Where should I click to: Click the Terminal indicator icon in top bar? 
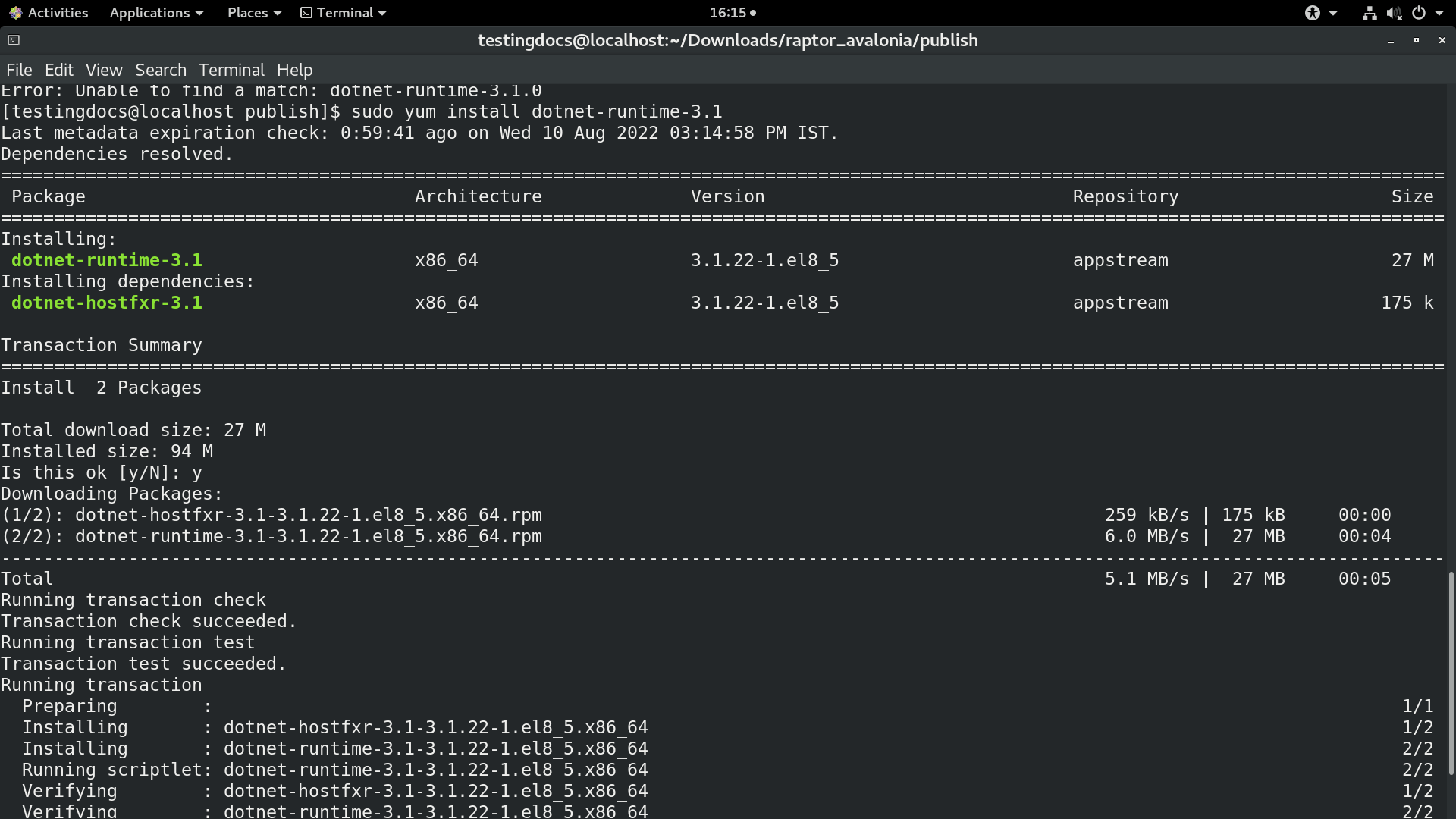point(306,13)
